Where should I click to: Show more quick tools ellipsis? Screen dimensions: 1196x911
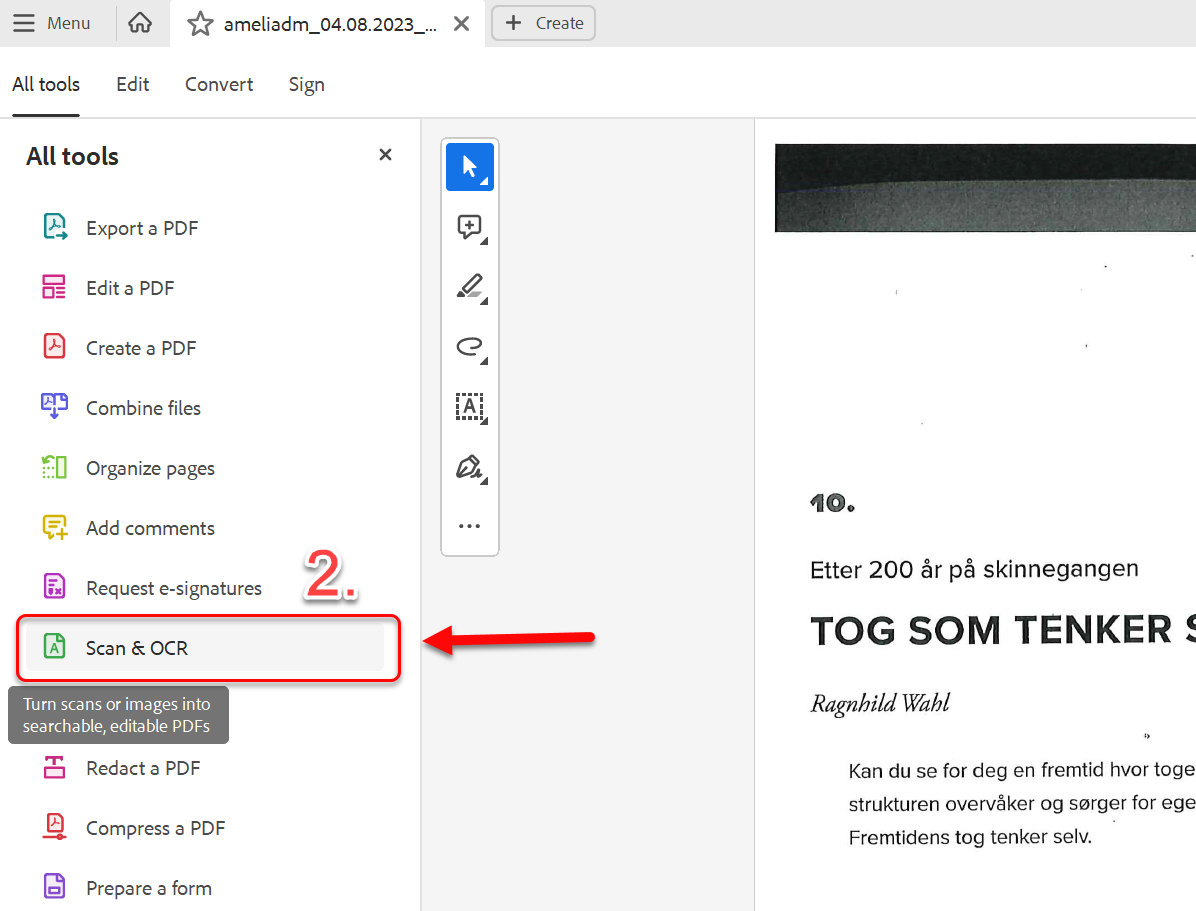(470, 526)
